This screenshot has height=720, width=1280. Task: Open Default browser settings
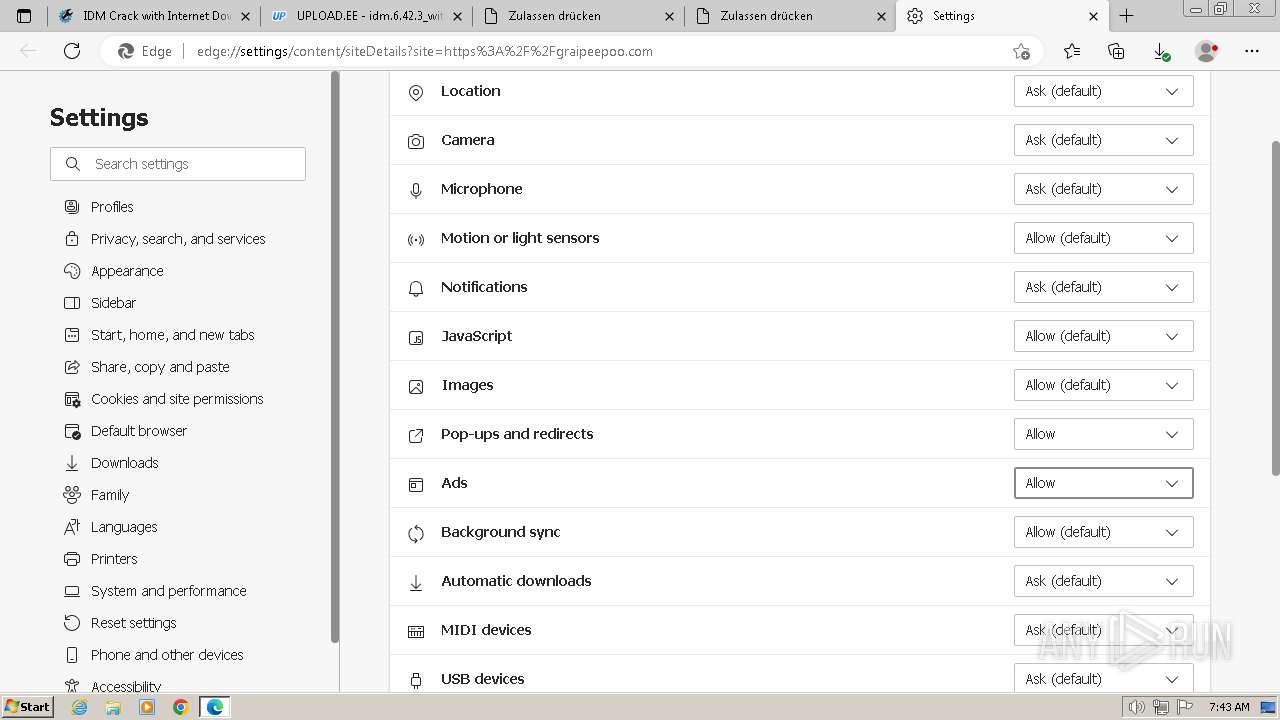tap(125, 431)
